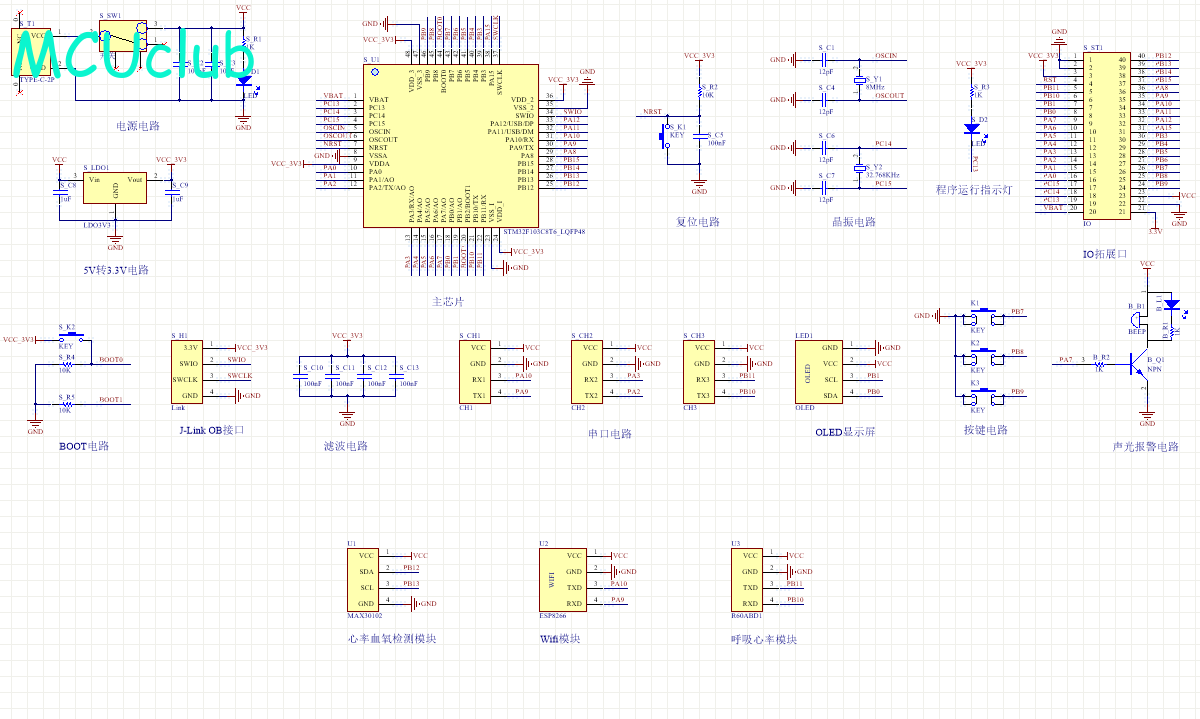This screenshot has width=1200, height=719.
Task: Click the OSCOUT net label near capacitor S_C4
Action: (x=889, y=96)
